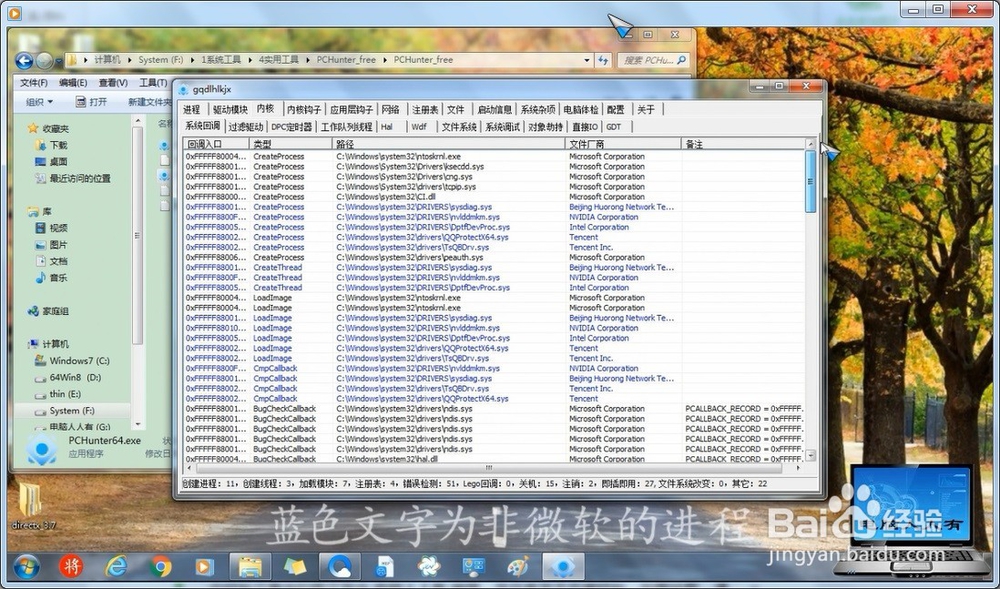
Task: Open the Windows Start menu
Action: coord(26,566)
